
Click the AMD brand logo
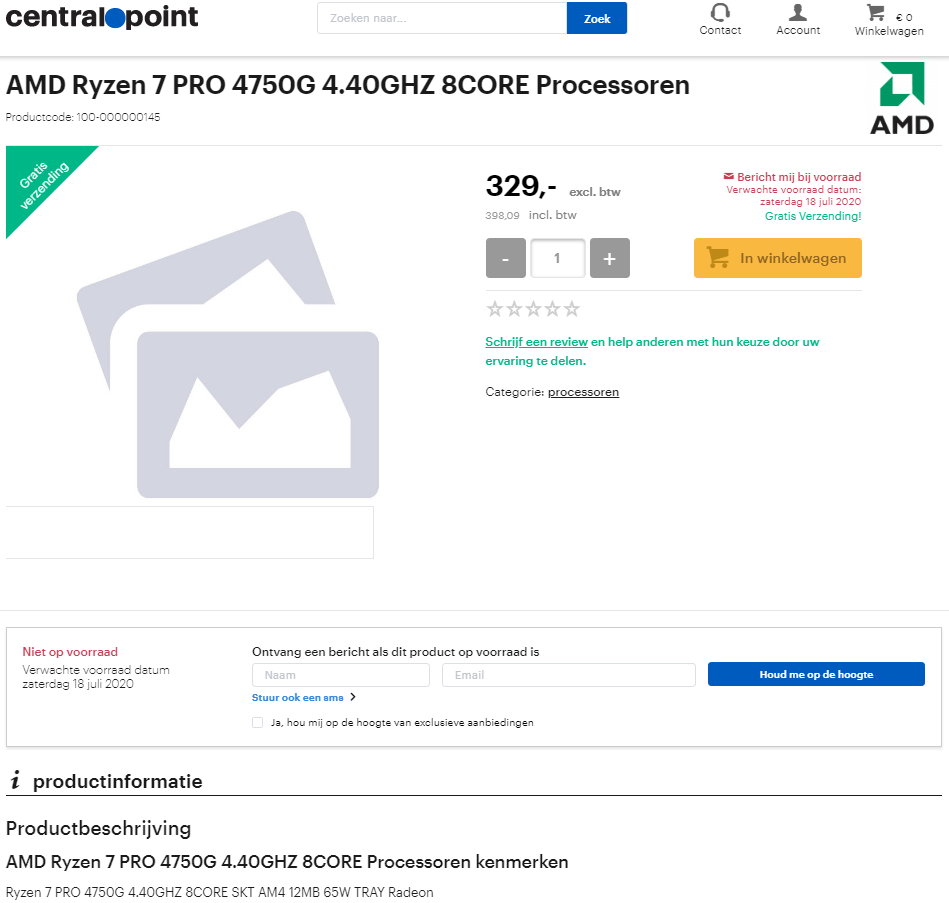(x=902, y=98)
